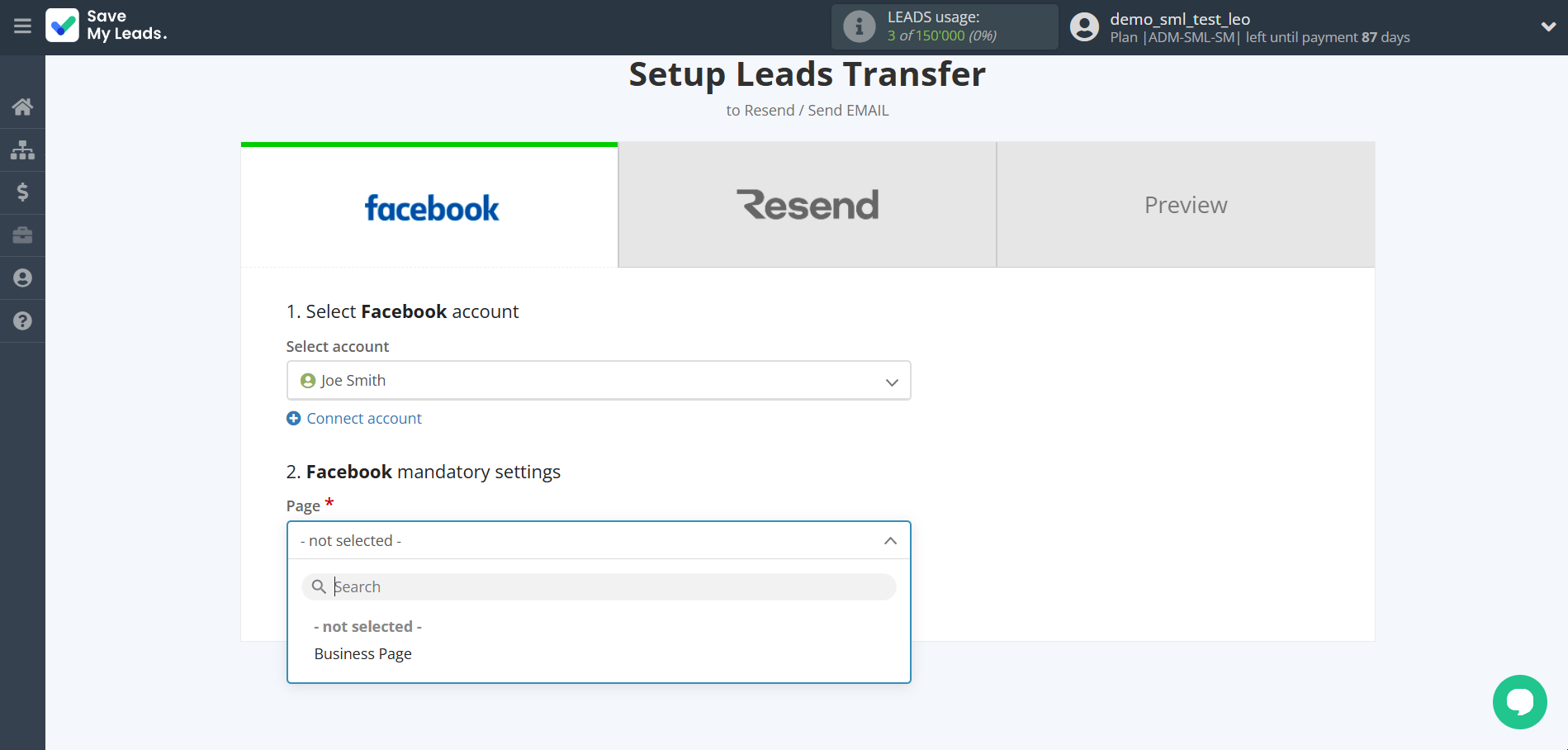Select Business Page from the list

tap(362, 653)
